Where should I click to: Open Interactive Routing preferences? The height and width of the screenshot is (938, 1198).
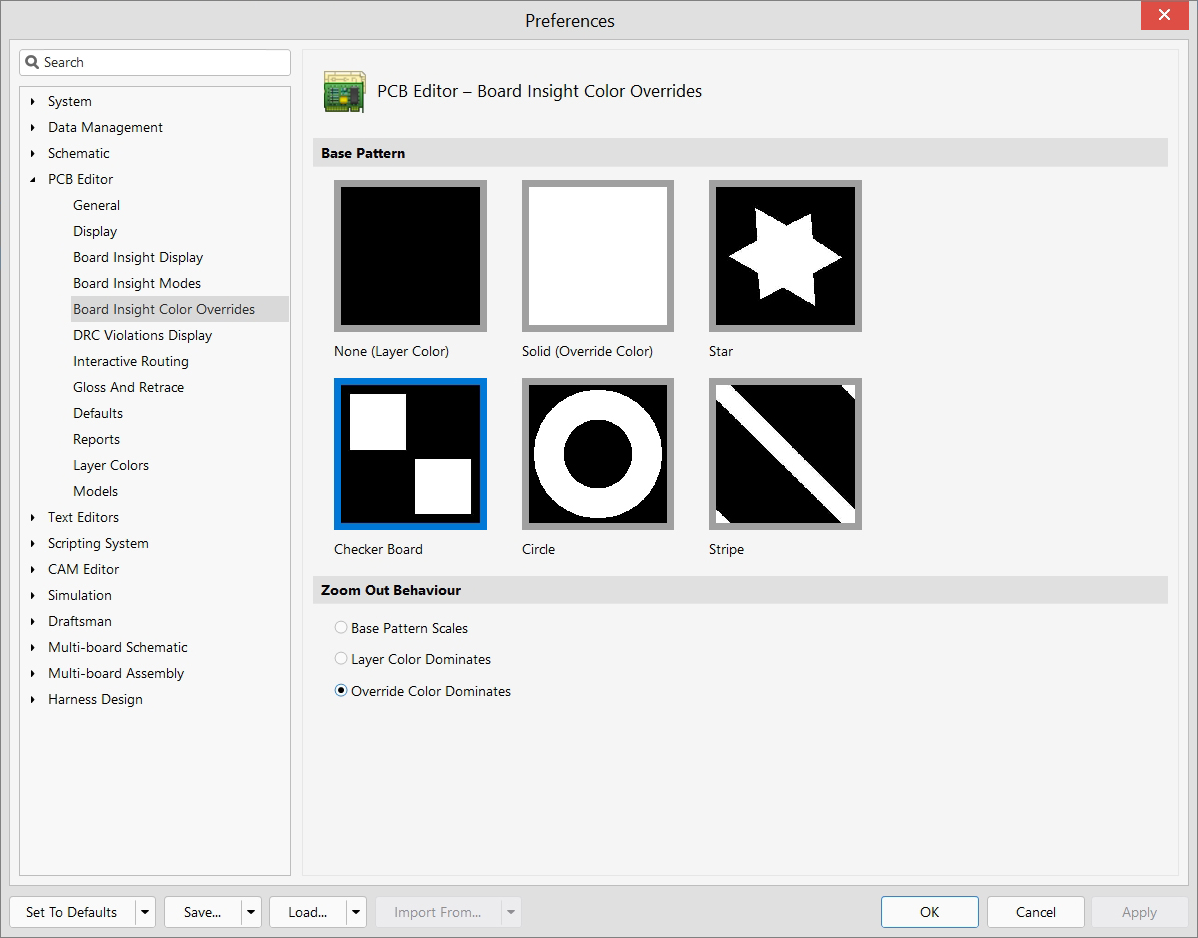pos(131,361)
